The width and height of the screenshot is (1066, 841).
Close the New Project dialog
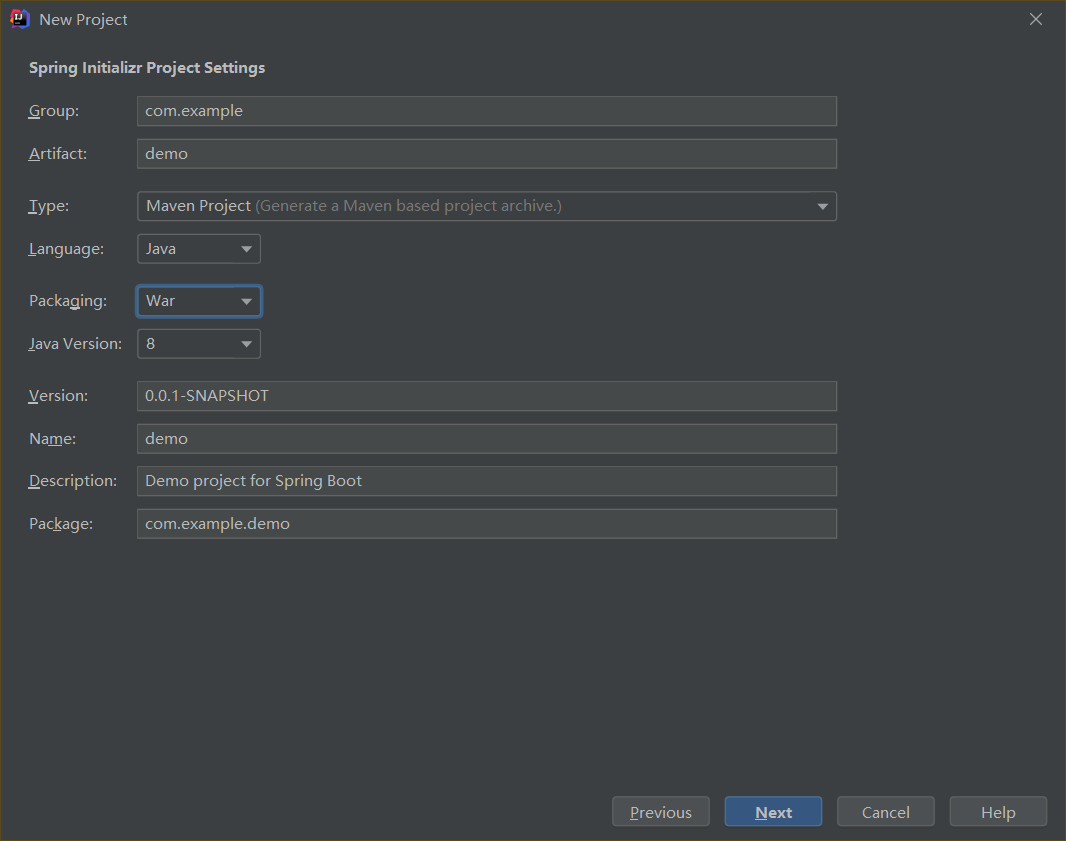pyautogui.click(x=1036, y=19)
